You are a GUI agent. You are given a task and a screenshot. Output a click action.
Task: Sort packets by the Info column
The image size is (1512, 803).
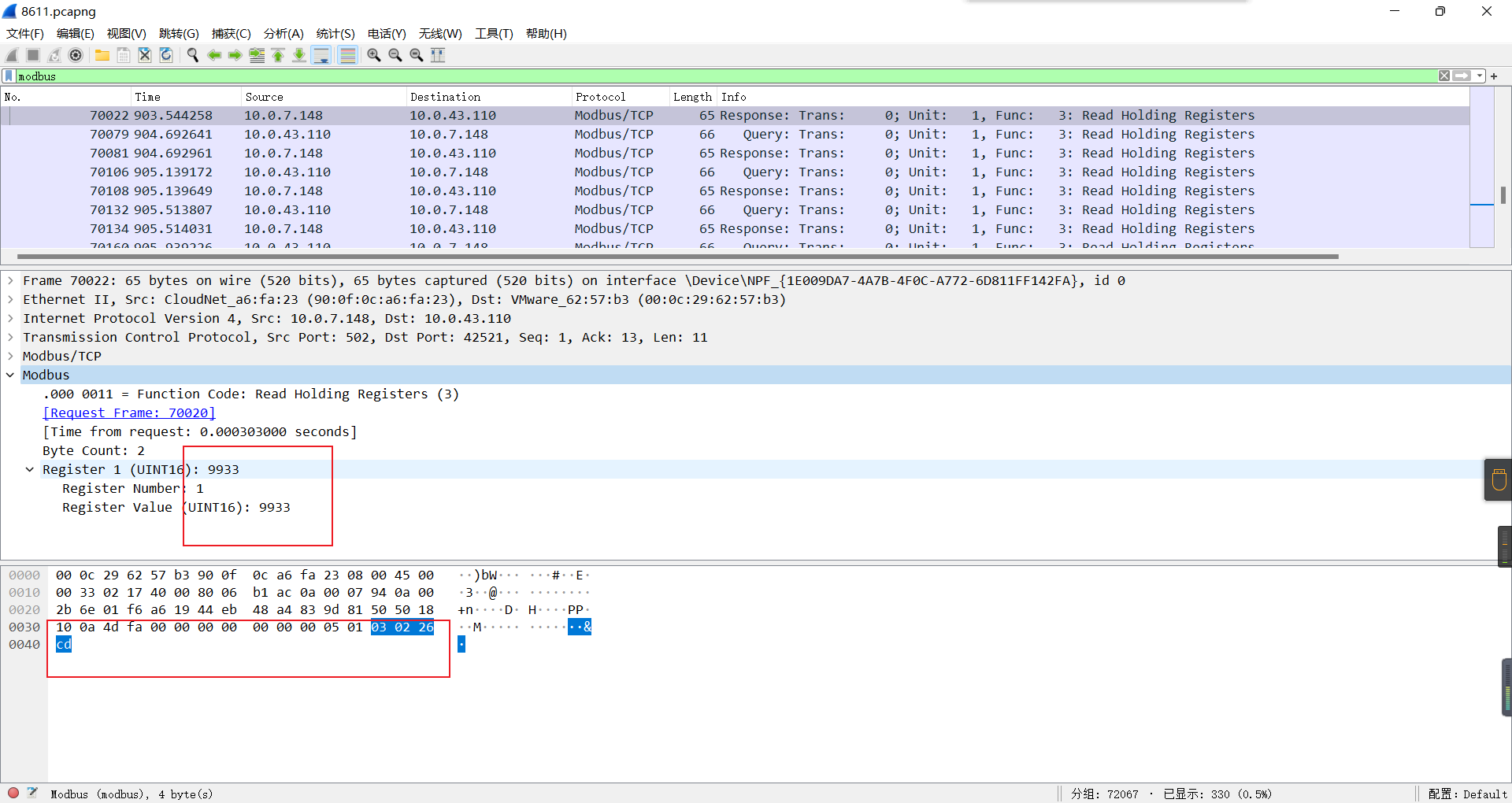point(1093,97)
